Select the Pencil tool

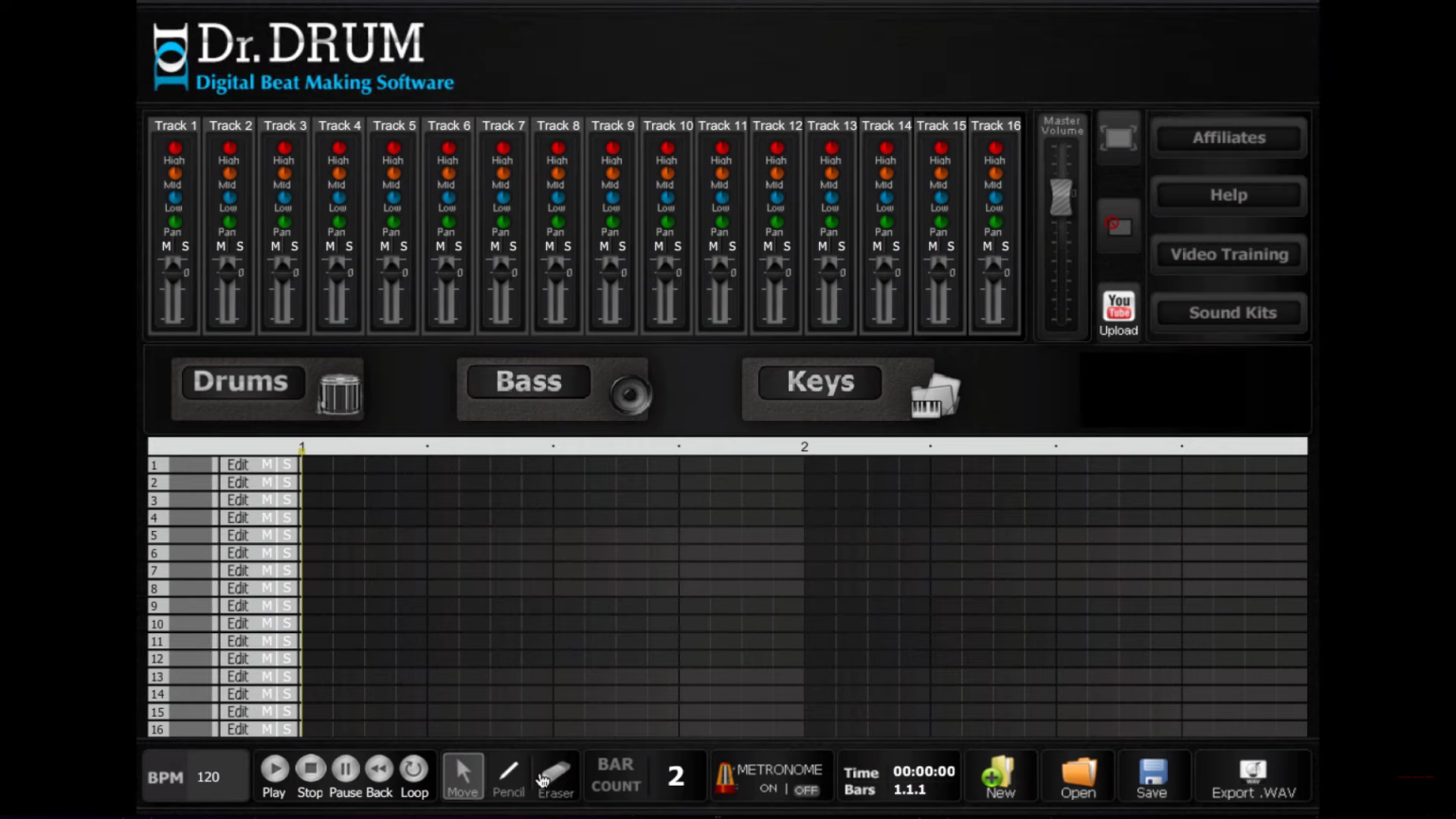tap(508, 775)
